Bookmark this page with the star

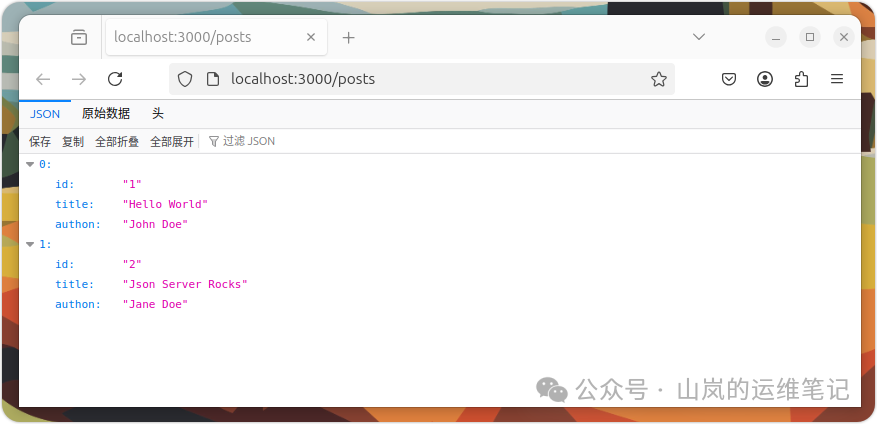[659, 79]
